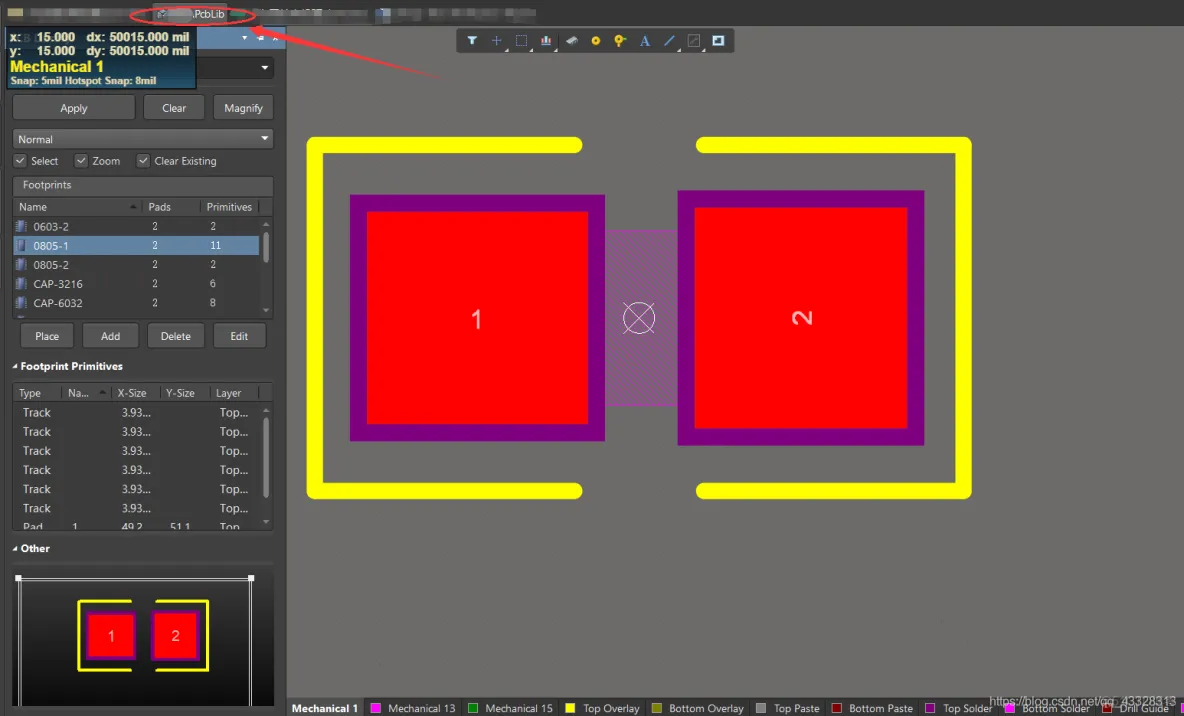Viewport: 1184px width, 716px height.
Task: Select the Place String tool
Action: 645,41
